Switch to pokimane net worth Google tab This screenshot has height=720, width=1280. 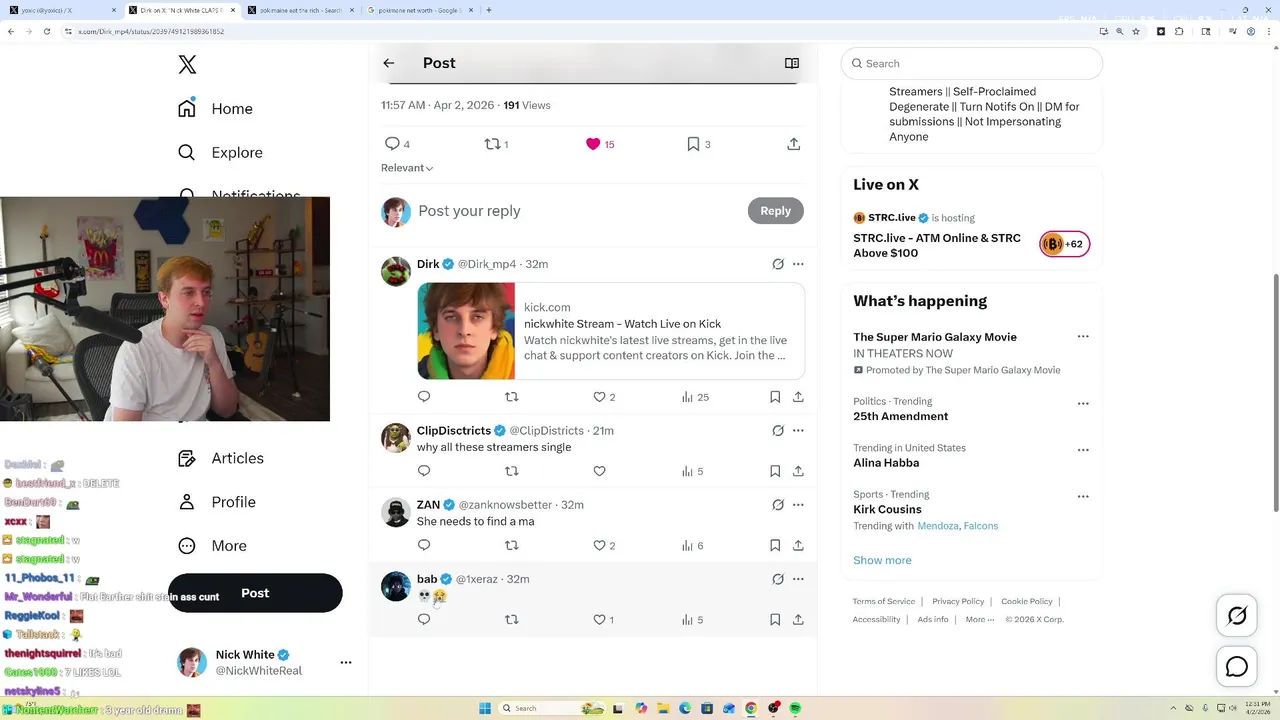(418, 10)
